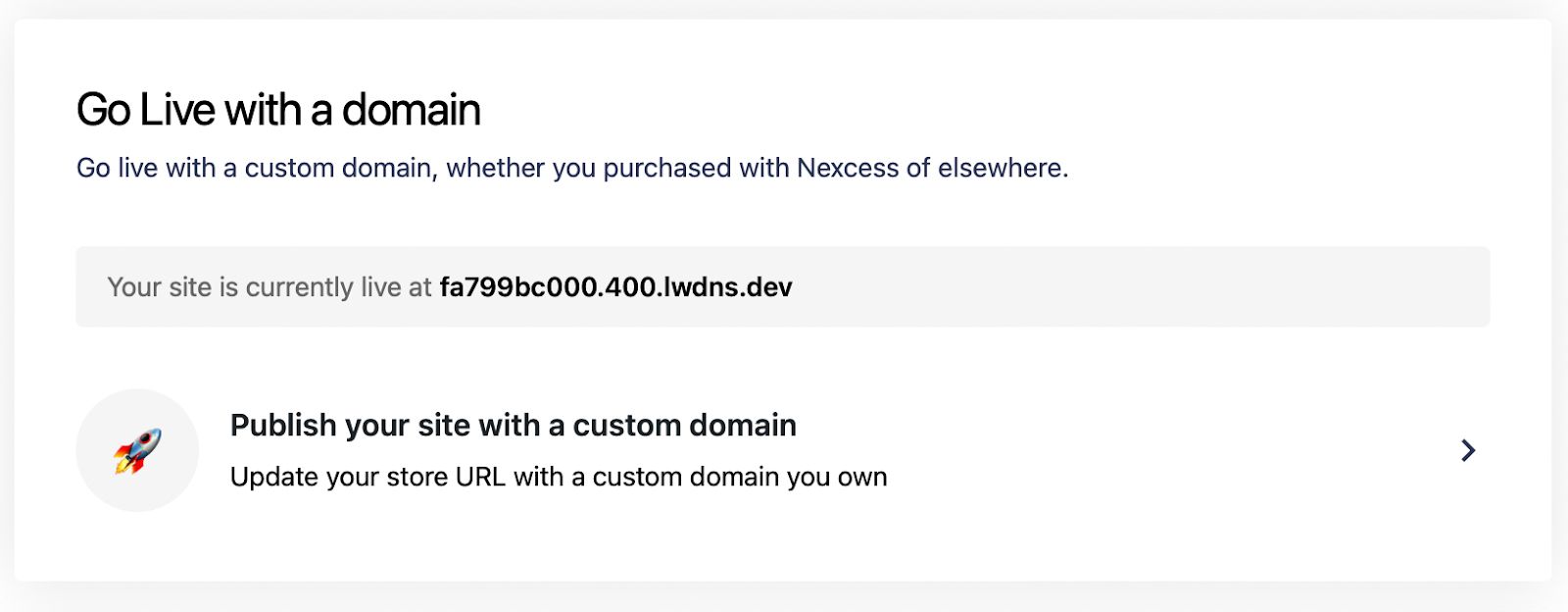
Task: Click the 'Go Live with a domain' heading
Action: [x=278, y=110]
